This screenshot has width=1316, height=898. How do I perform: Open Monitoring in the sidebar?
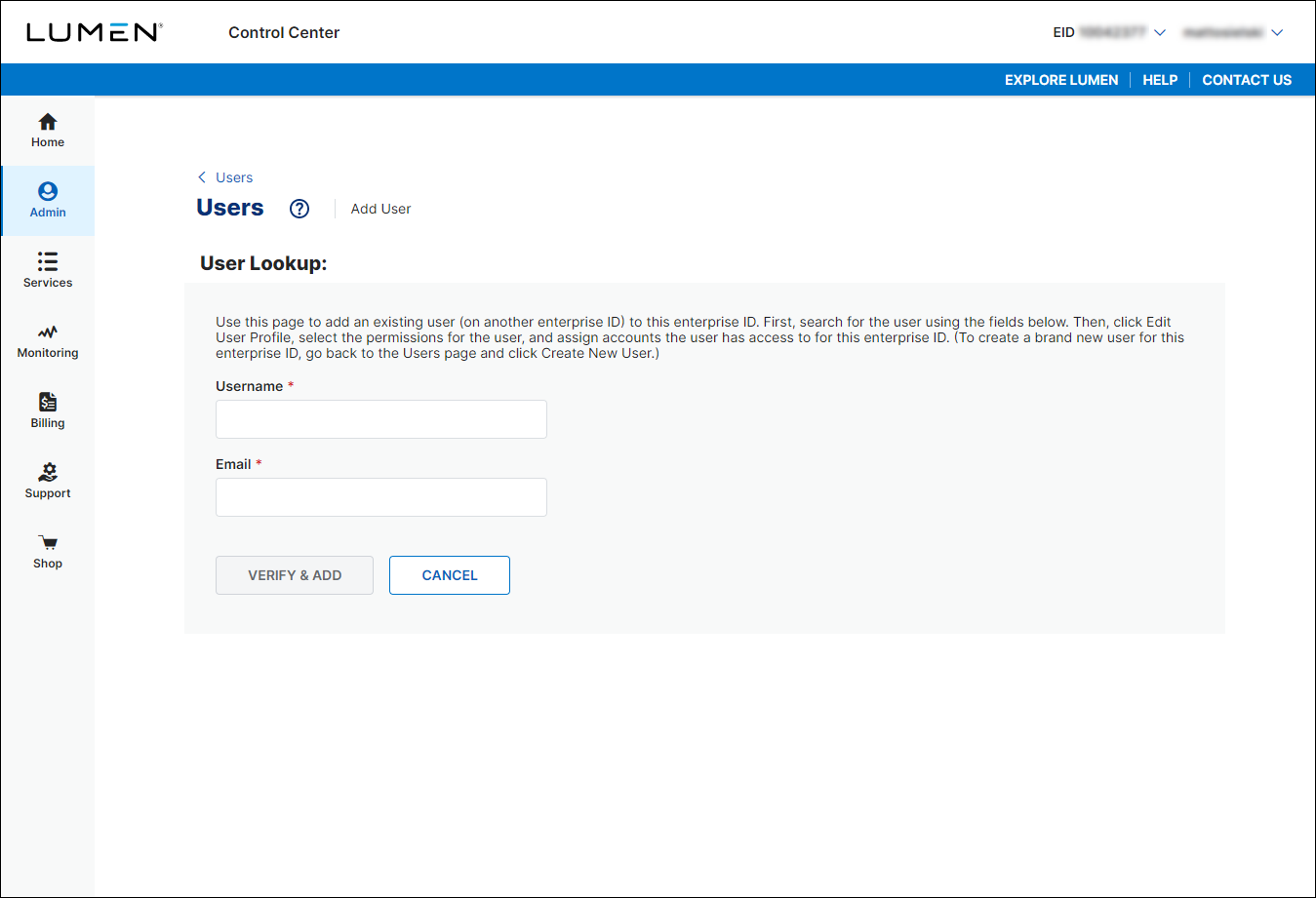pyautogui.click(x=48, y=341)
